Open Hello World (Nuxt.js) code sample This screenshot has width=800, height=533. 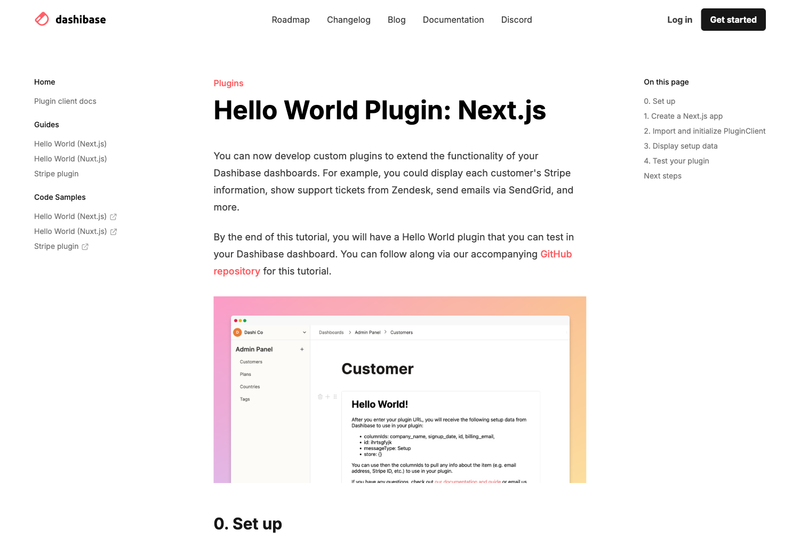click(x=70, y=231)
